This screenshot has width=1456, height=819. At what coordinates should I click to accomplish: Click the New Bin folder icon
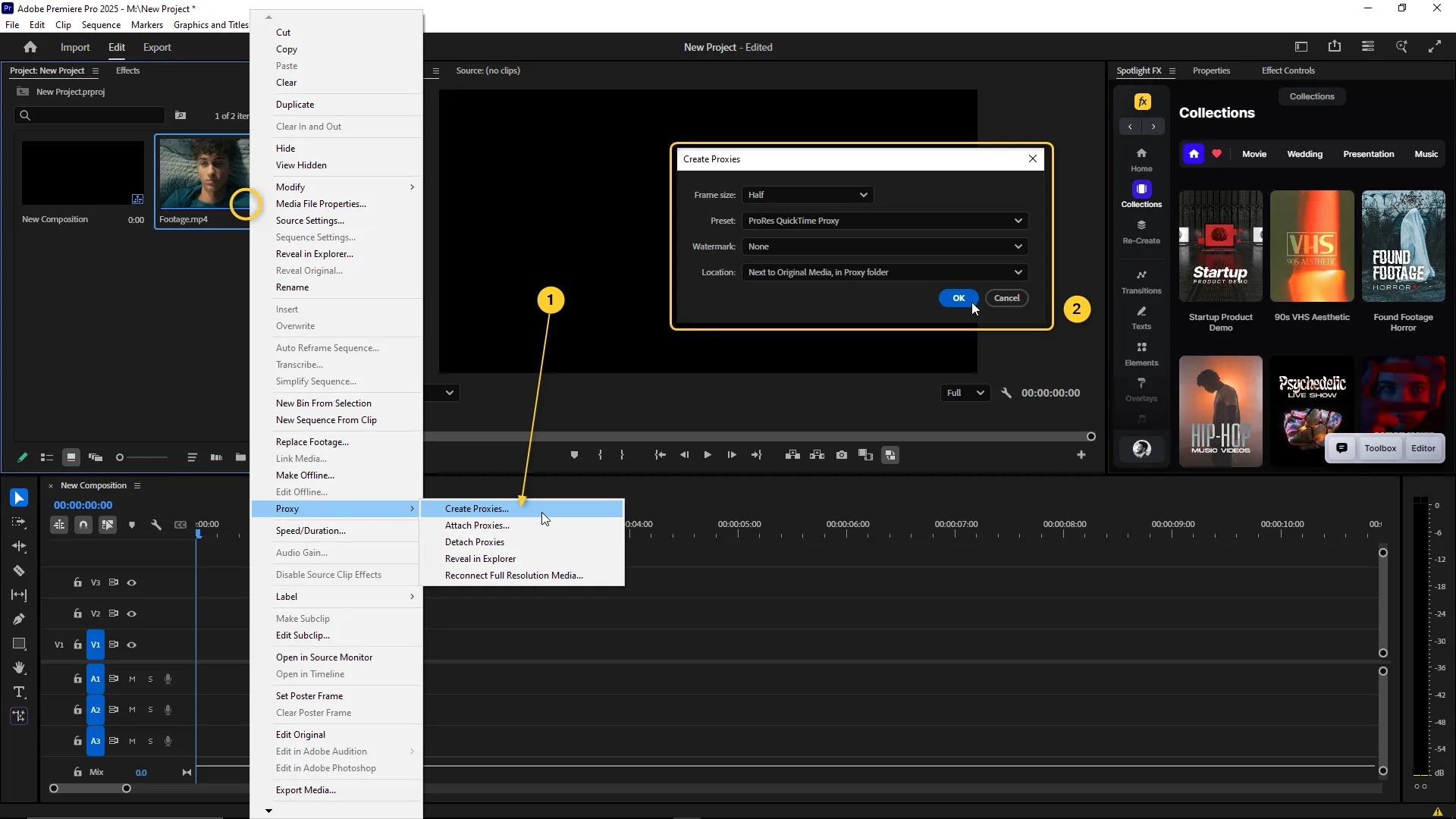click(240, 457)
